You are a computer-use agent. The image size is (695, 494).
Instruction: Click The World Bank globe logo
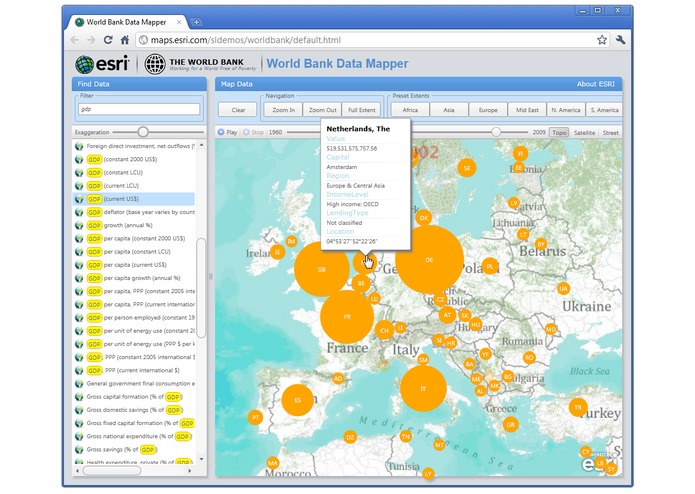(x=155, y=64)
